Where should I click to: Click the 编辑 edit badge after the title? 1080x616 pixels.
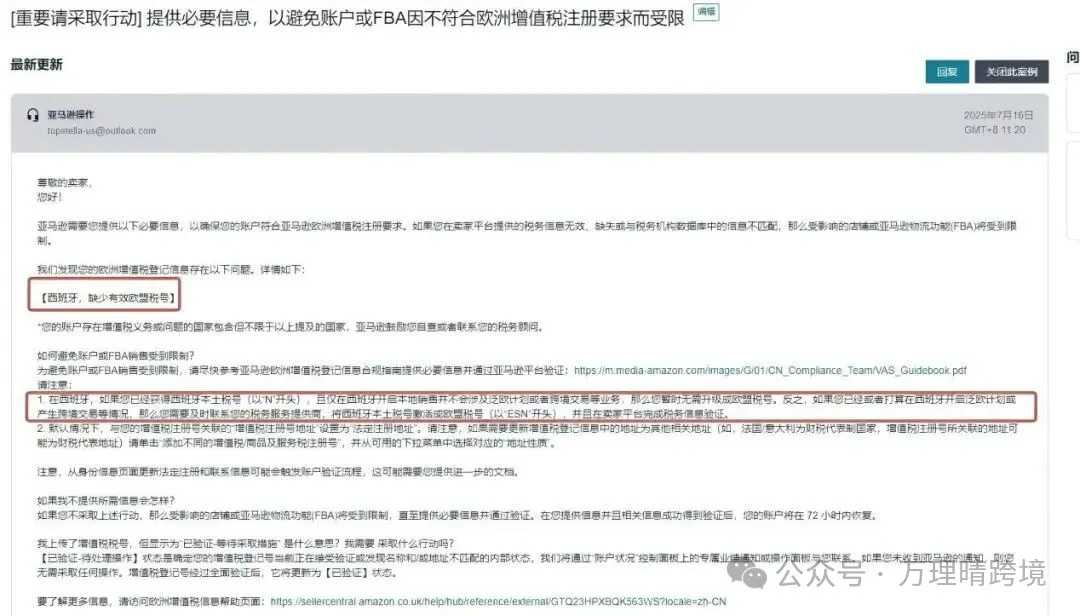click(x=706, y=12)
